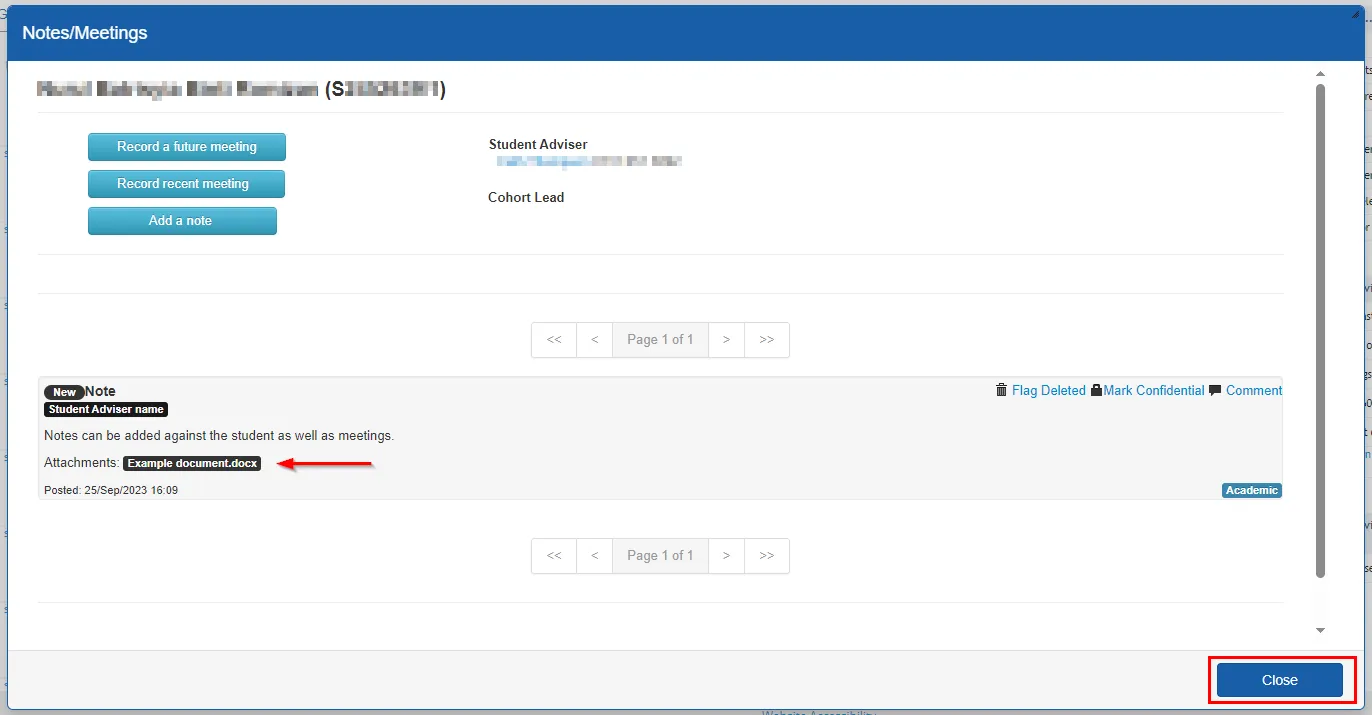Jump to first page using the top double-left arrow
The width and height of the screenshot is (1372, 715).
553,340
